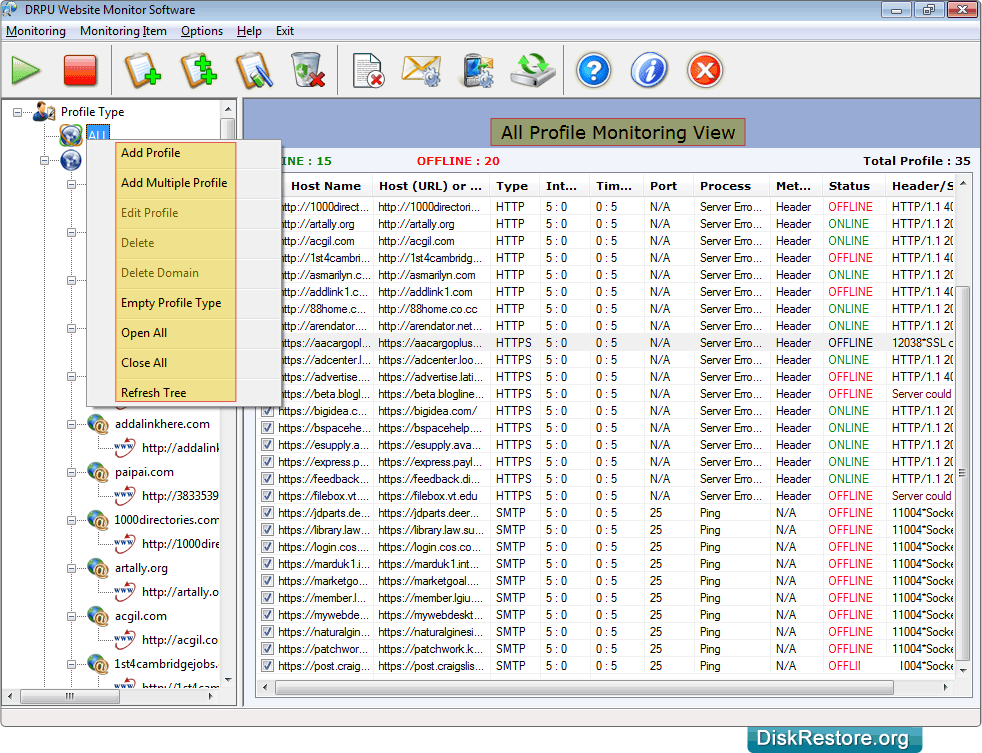The height and width of the screenshot is (753, 982).
Task: Toggle checkbox for https://jdparts.de... row
Action: pyautogui.click(x=268, y=512)
